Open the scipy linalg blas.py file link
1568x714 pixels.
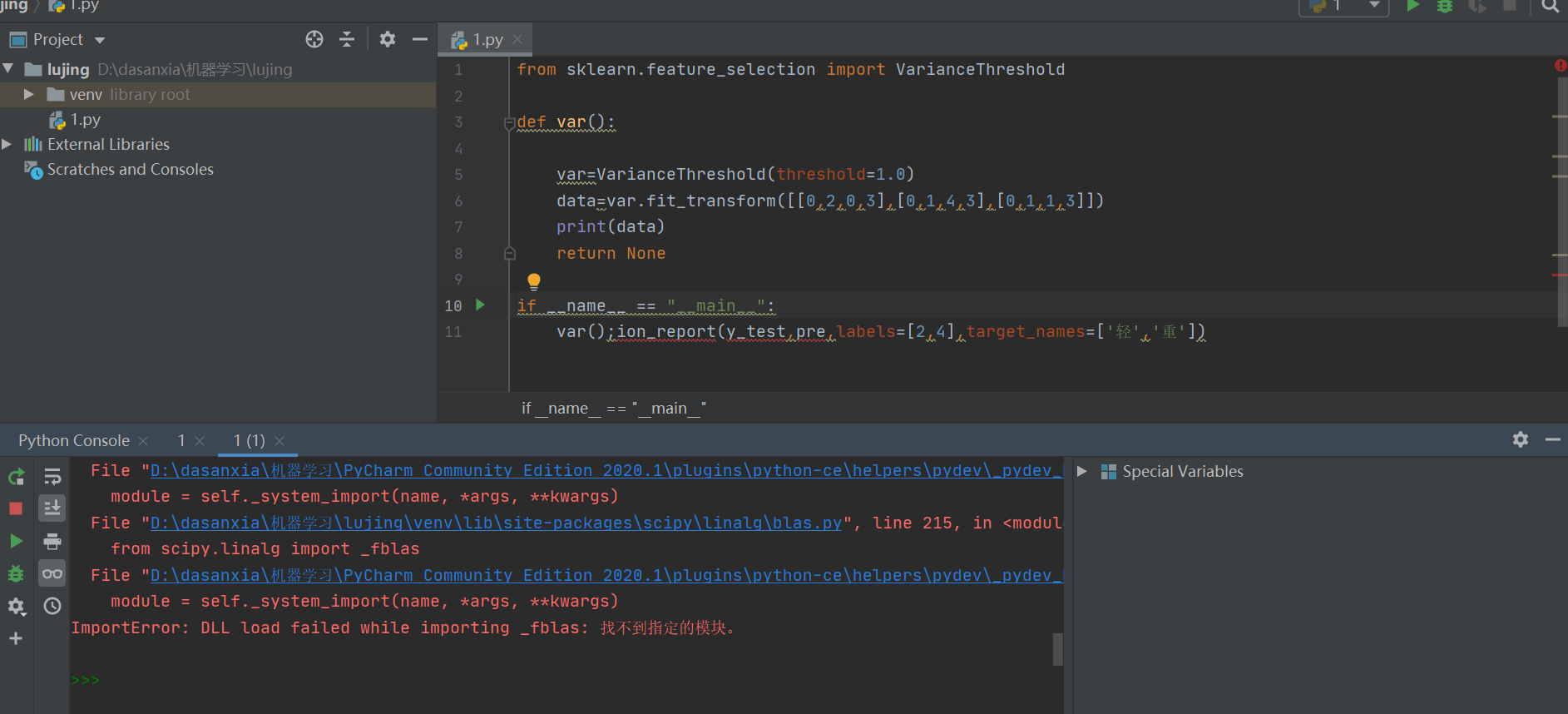pyautogui.click(x=496, y=523)
